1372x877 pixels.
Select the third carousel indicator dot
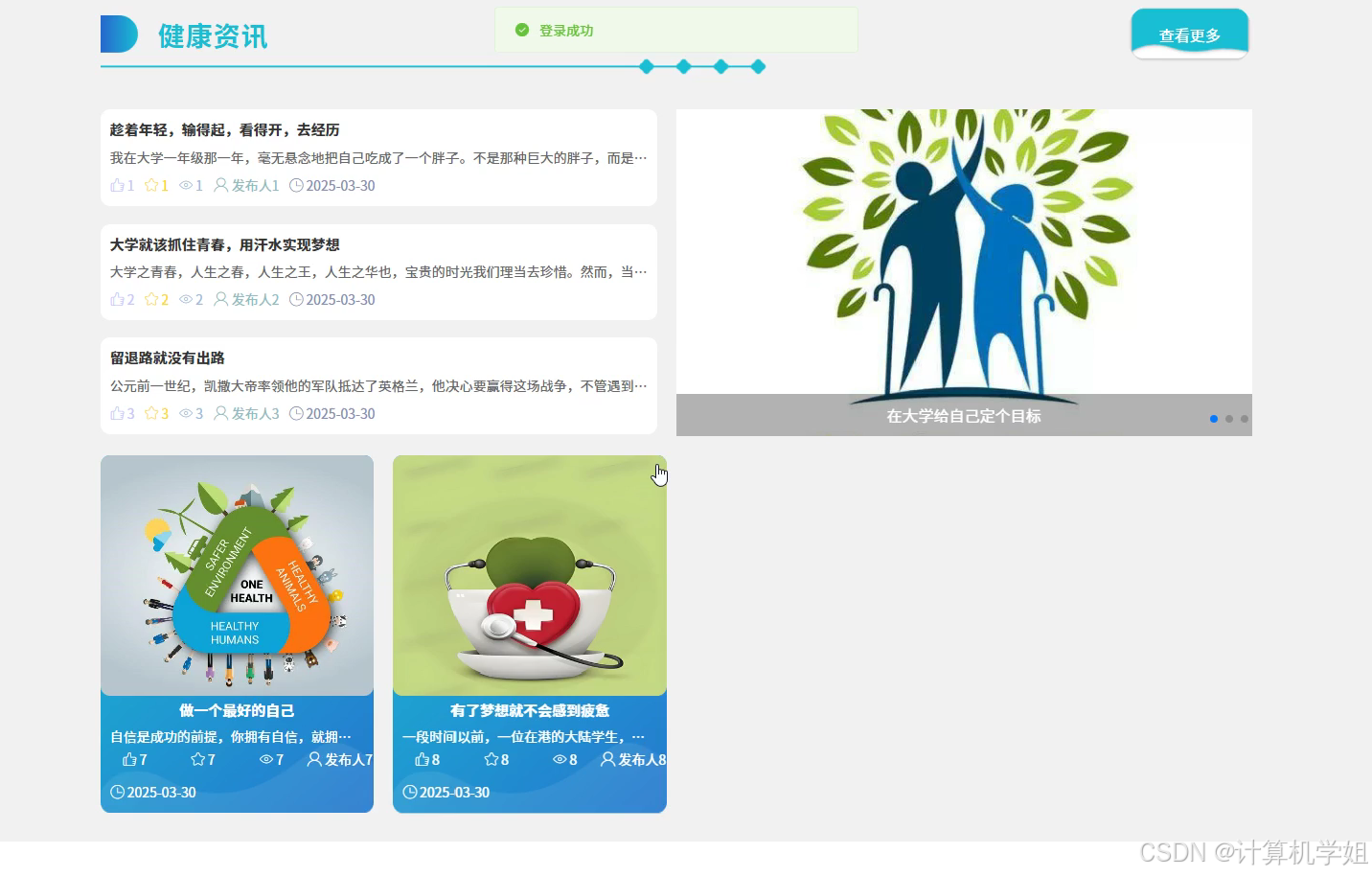coord(1245,419)
